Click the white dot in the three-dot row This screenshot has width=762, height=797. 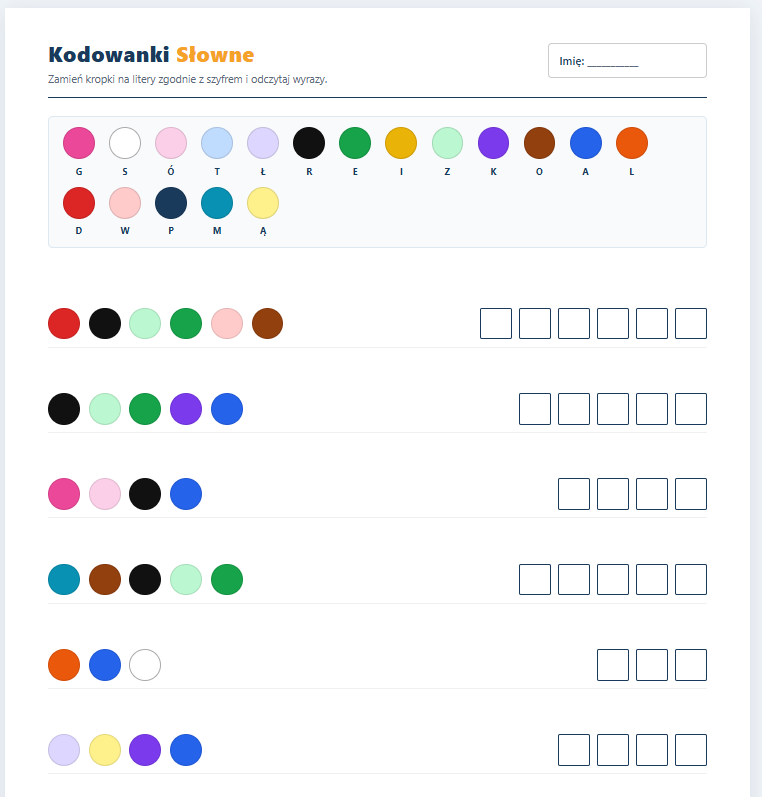click(145, 665)
